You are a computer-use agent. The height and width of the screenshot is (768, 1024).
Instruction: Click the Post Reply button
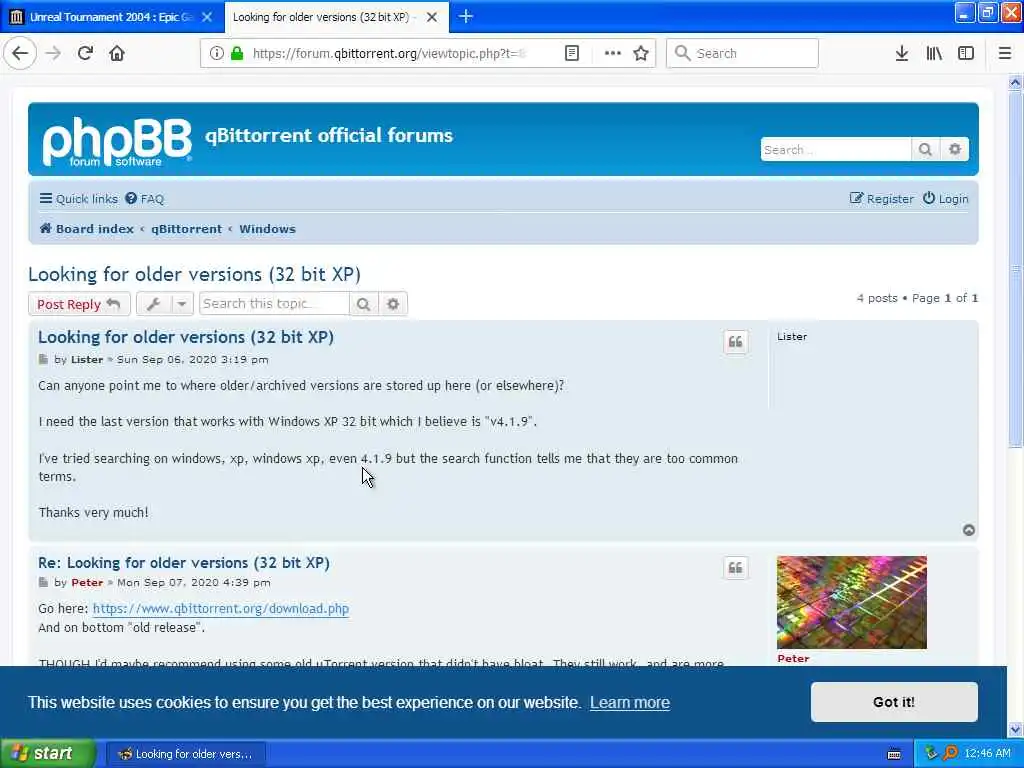[x=79, y=304]
